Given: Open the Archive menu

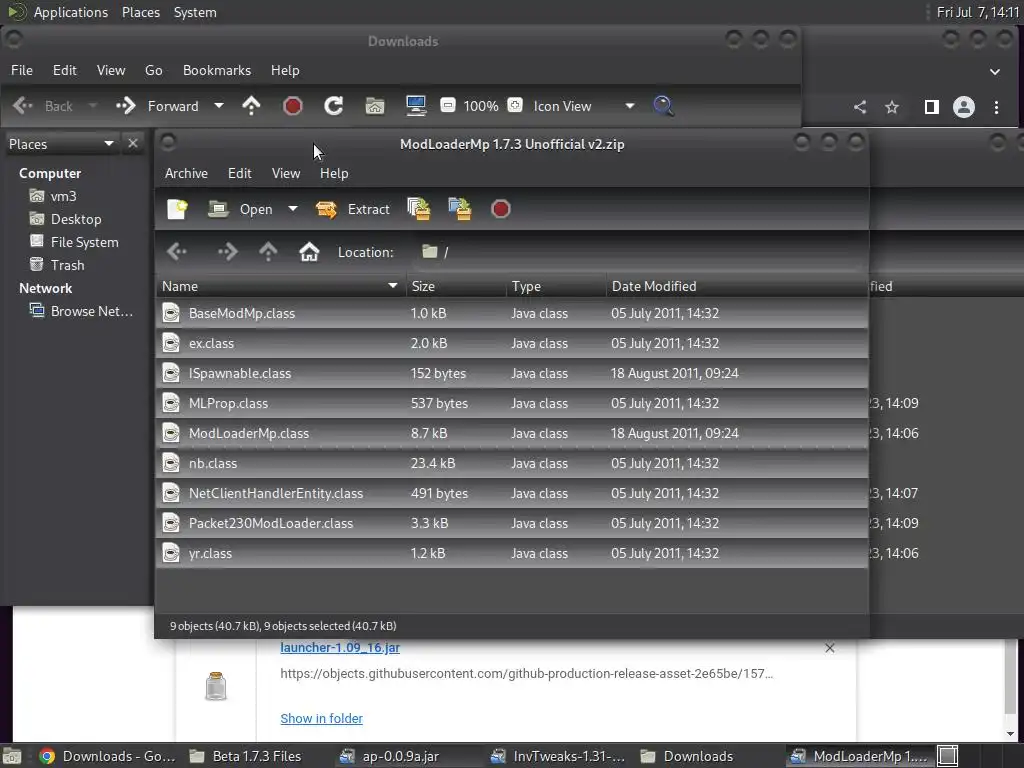Looking at the screenshot, I should pos(186,173).
